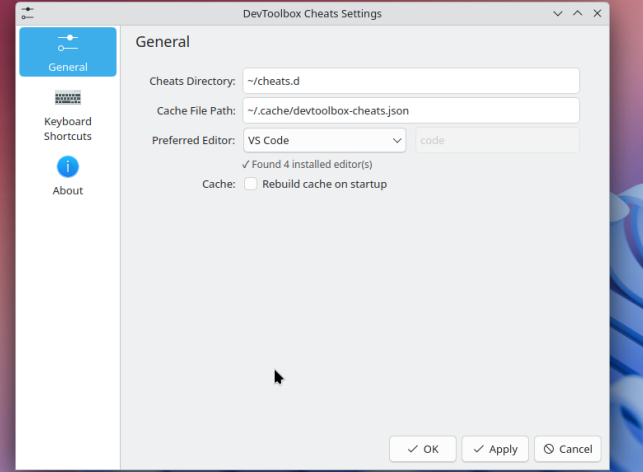Click the window title 'DevToolbox Cheats Settings'
643x472 pixels.
pyautogui.click(x=312, y=14)
